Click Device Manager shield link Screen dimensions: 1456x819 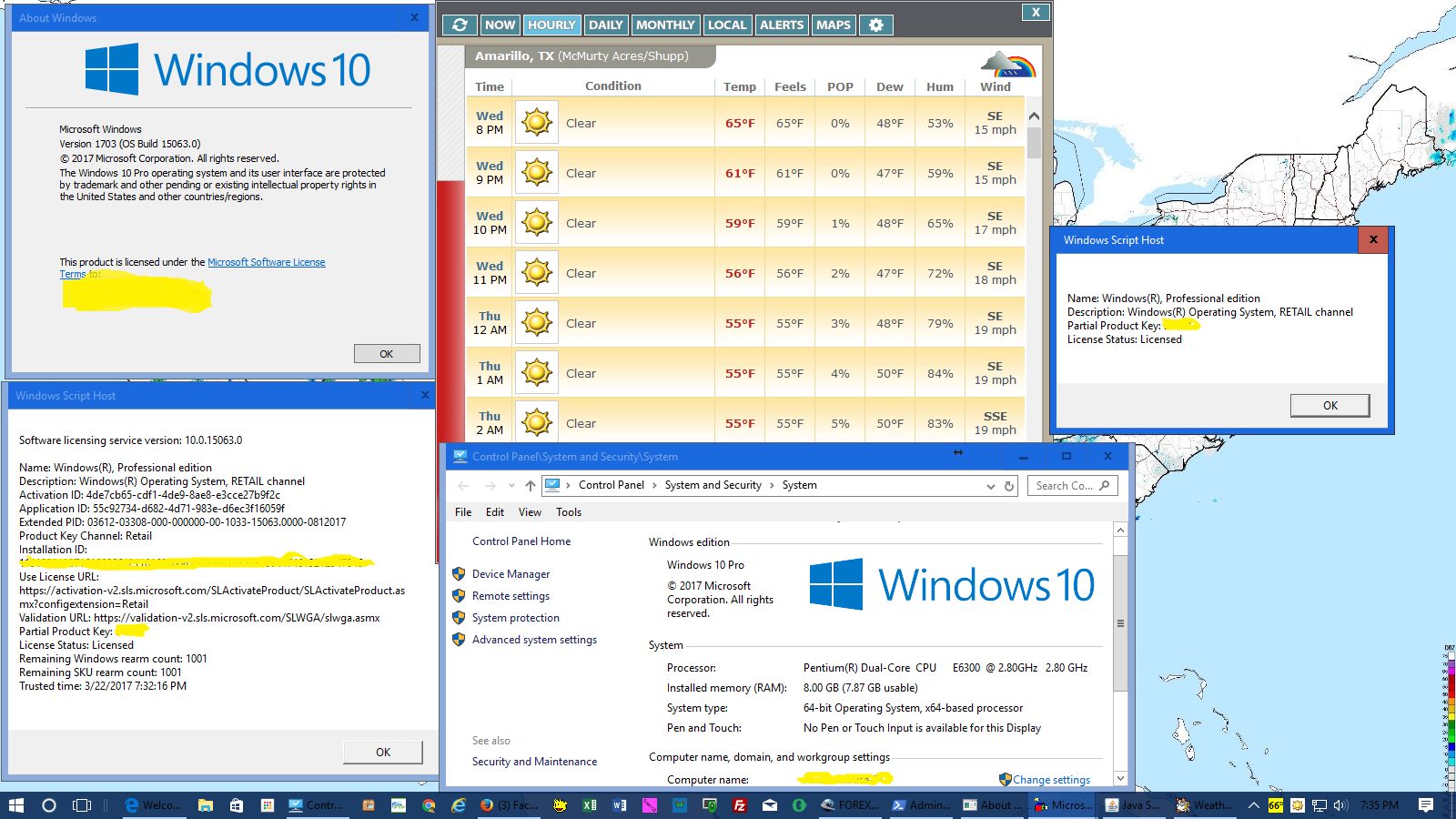511,574
